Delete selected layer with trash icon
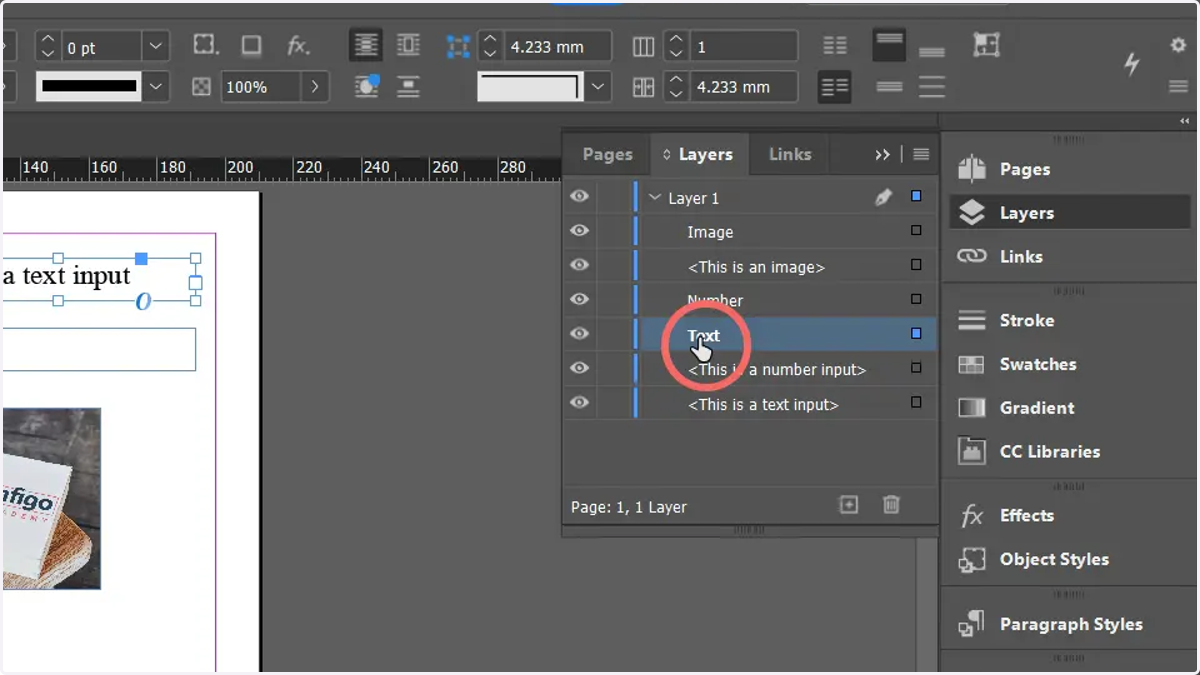 892,505
